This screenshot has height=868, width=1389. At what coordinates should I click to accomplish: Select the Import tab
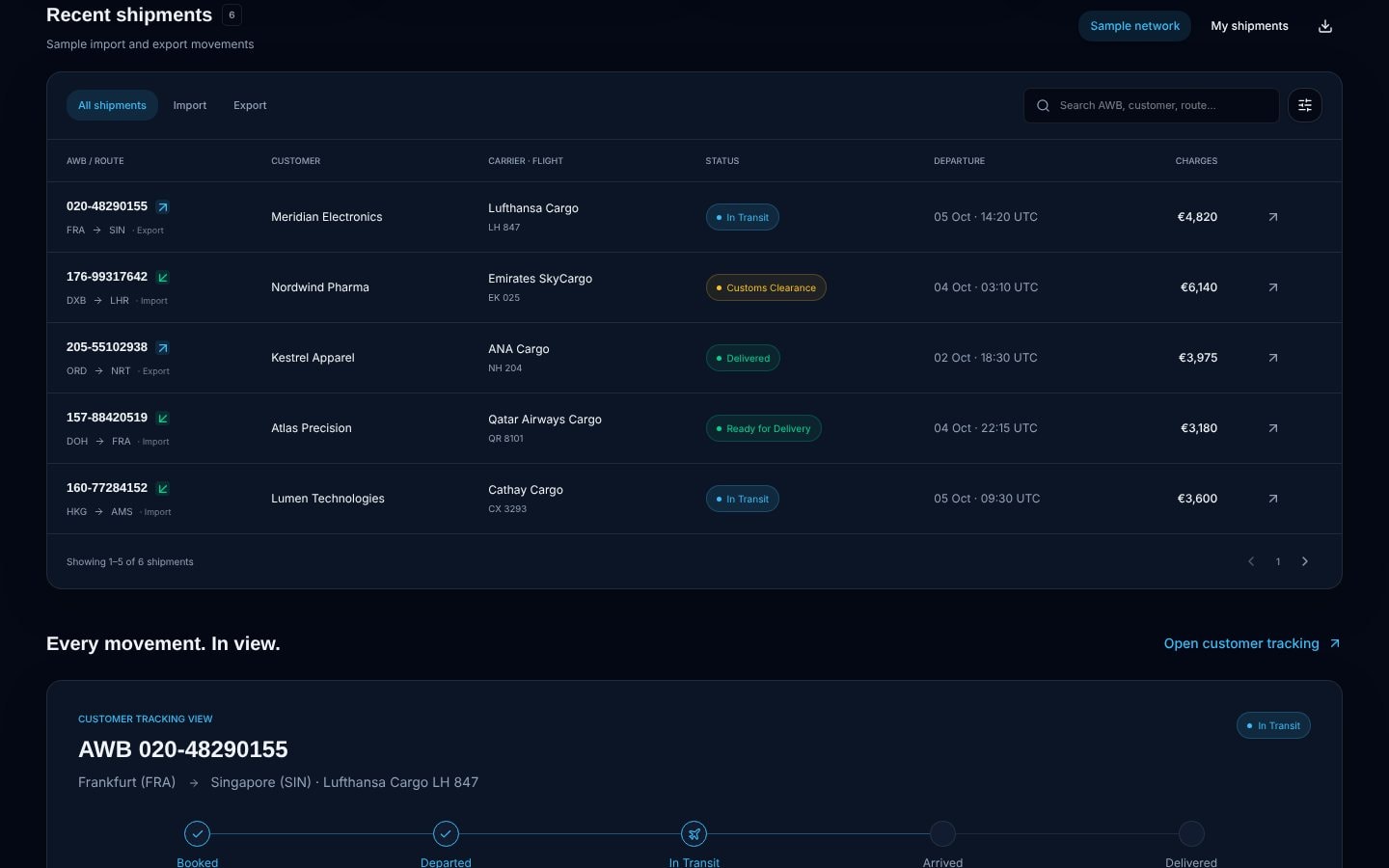[190, 105]
